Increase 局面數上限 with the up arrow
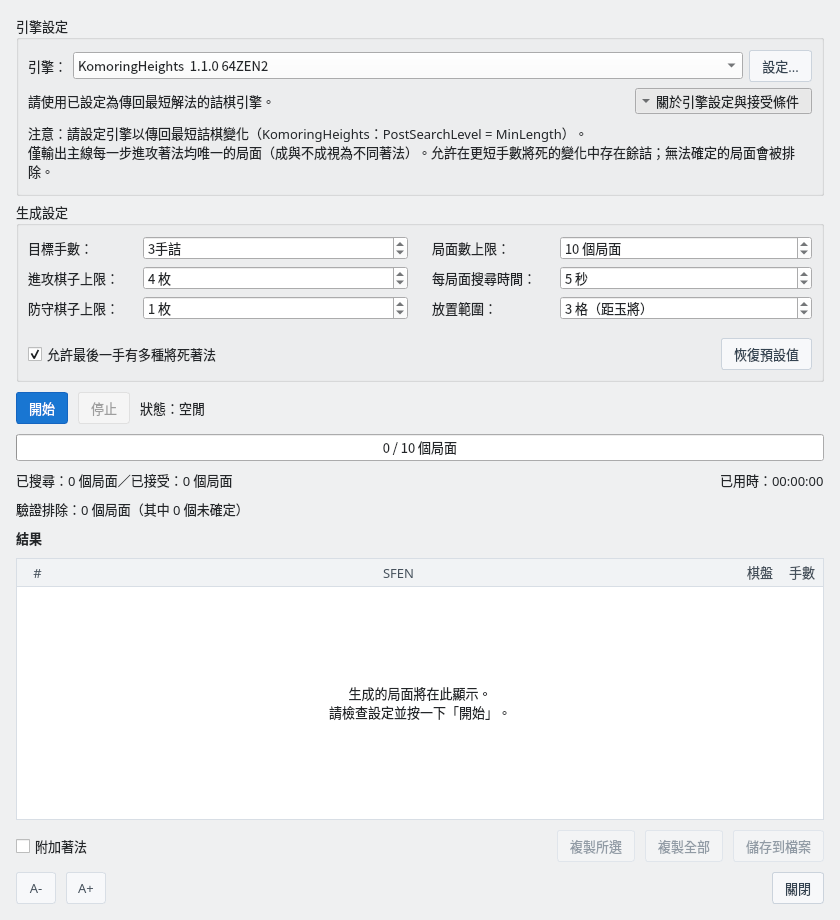 click(x=804, y=243)
